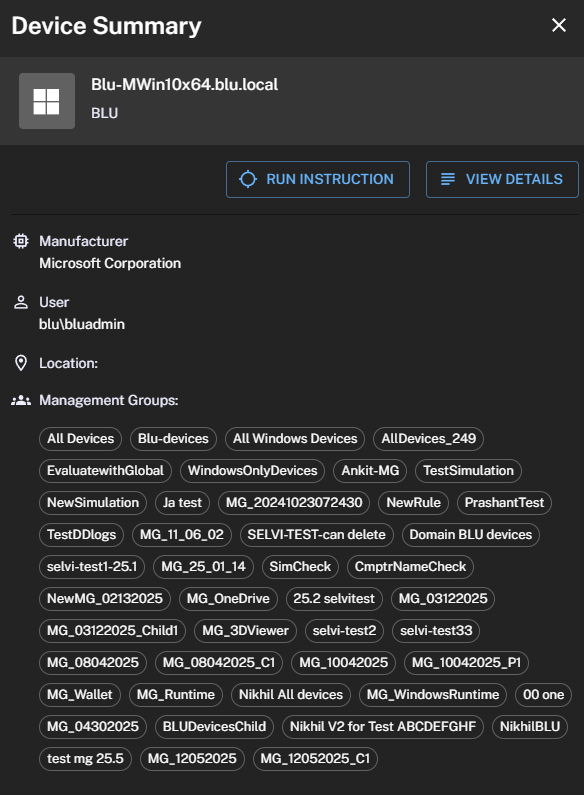Click the Ankit-MG group tag
Screen dimensions: 584x795
point(370,471)
